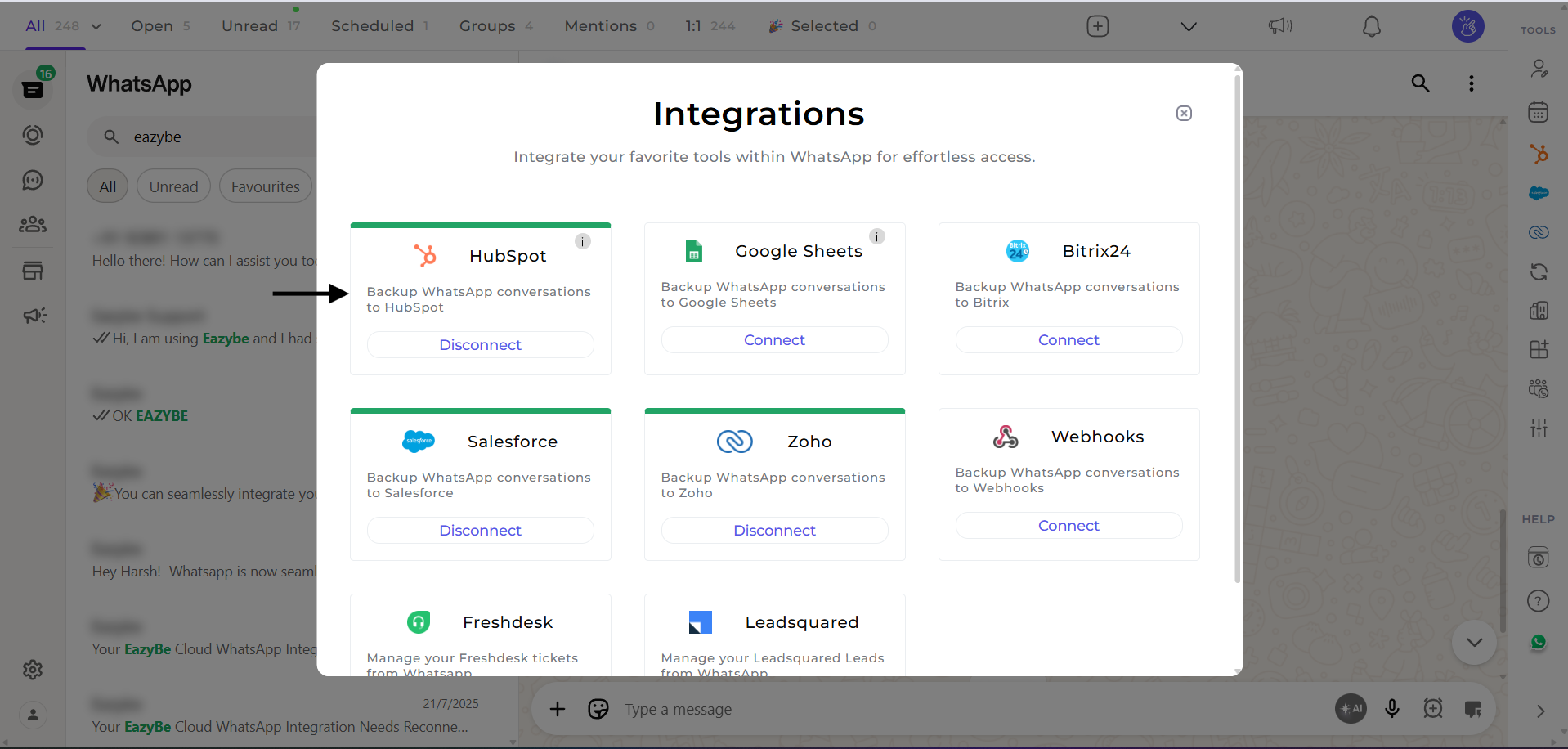The image size is (1568, 749).
Task: Open the chevron dropdown next to the plus button
Action: click(x=1188, y=25)
